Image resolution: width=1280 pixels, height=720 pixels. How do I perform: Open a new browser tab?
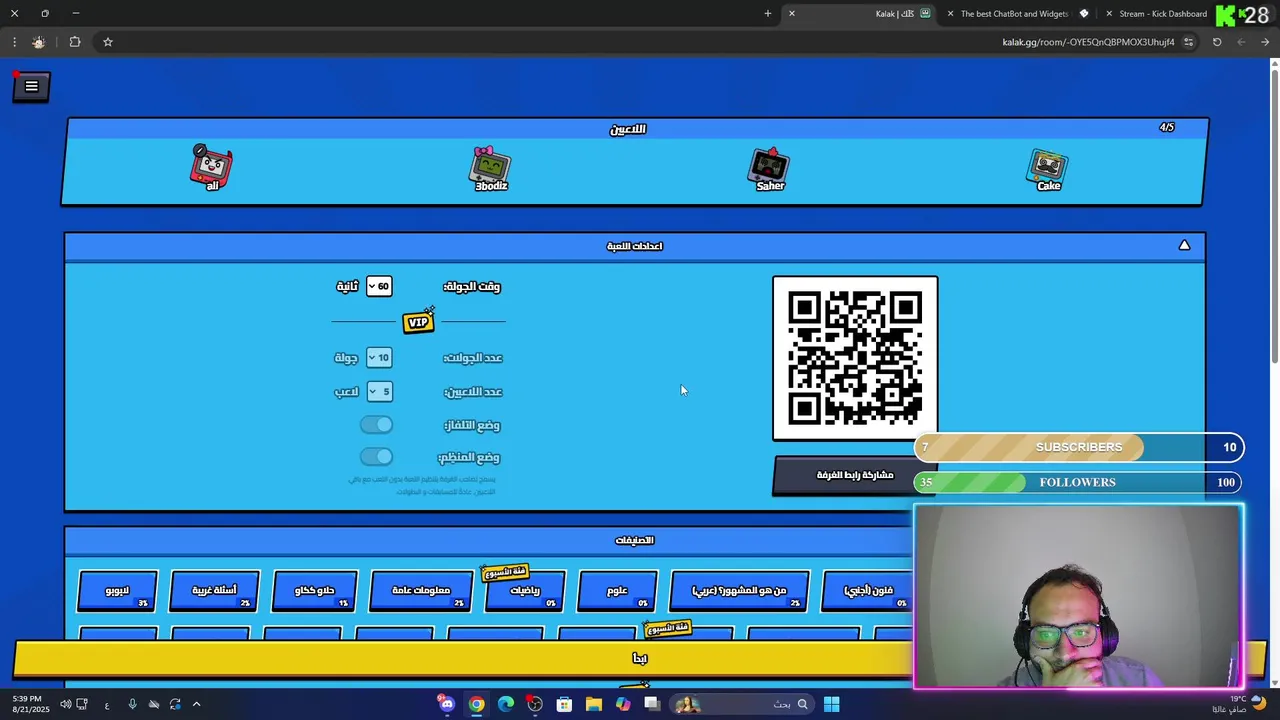768,14
